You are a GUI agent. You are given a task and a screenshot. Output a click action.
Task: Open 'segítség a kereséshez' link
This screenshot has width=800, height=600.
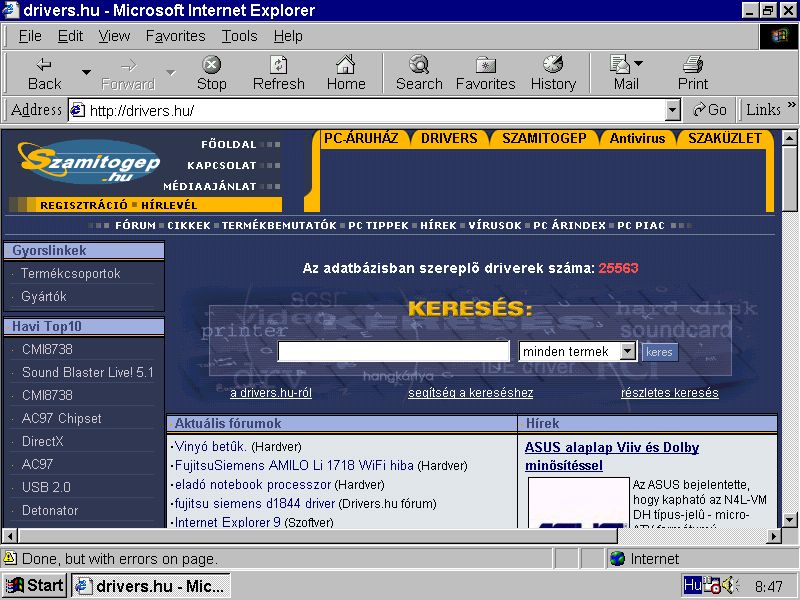[470, 393]
